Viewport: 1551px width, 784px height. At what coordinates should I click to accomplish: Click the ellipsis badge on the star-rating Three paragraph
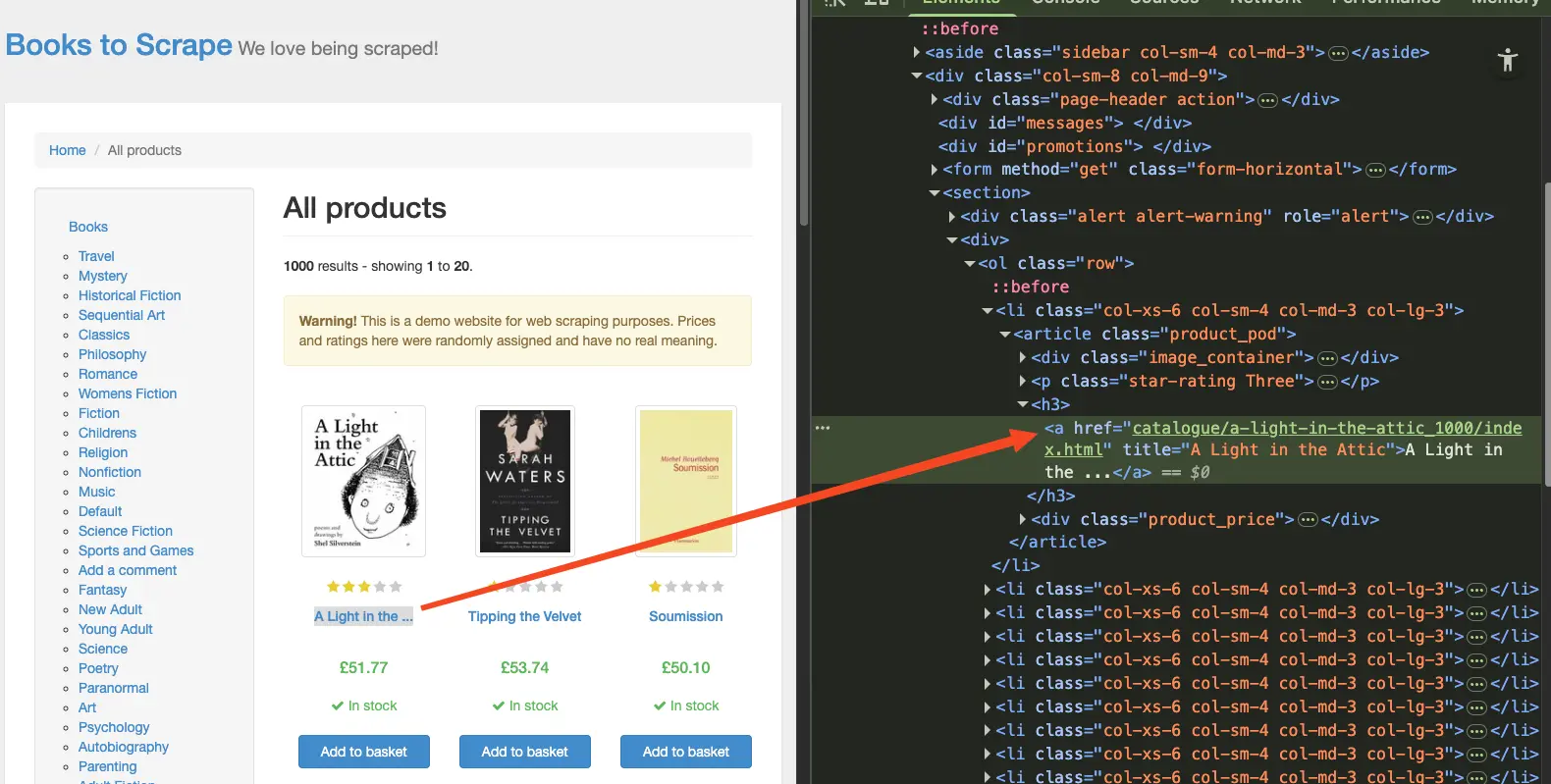pyautogui.click(x=1327, y=382)
